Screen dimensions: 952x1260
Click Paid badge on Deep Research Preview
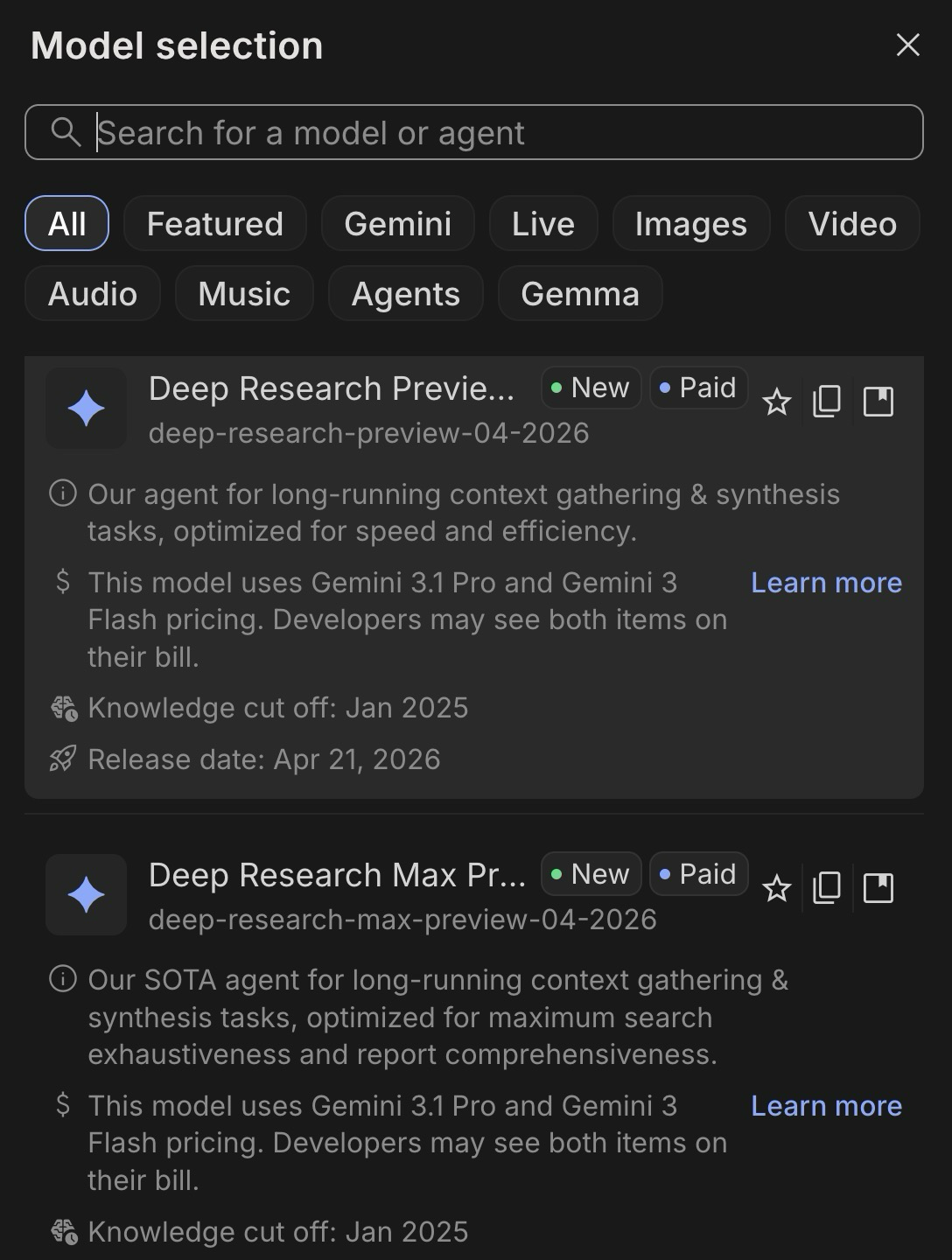698,388
